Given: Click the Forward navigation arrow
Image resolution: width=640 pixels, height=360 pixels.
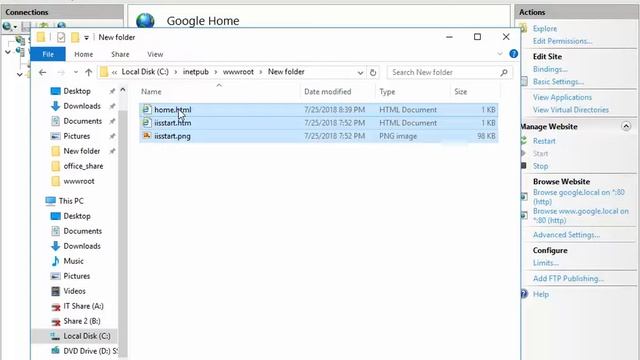Looking at the screenshot, I should click(x=61, y=72).
